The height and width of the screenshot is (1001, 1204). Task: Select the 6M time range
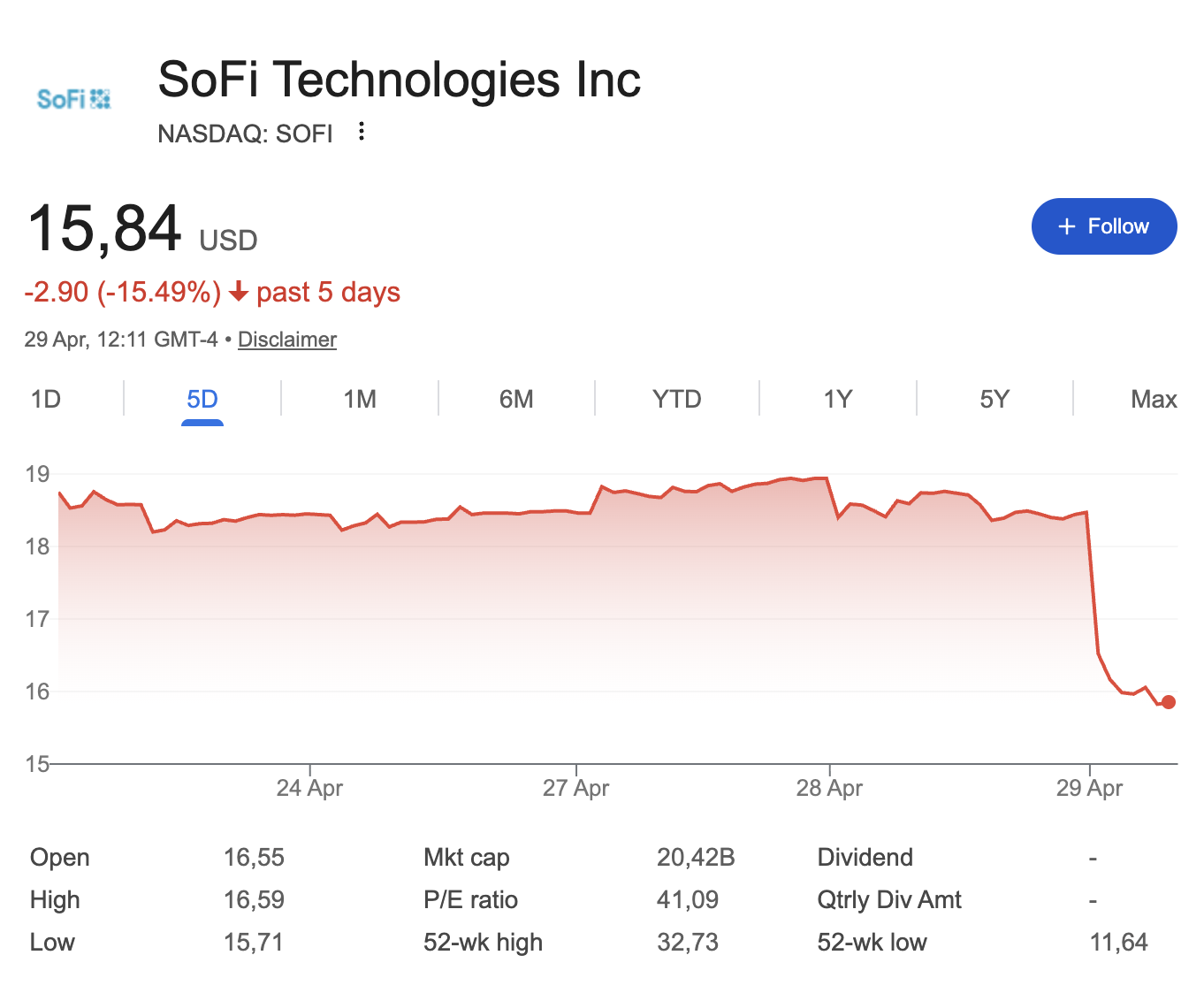(x=515, y=399)
